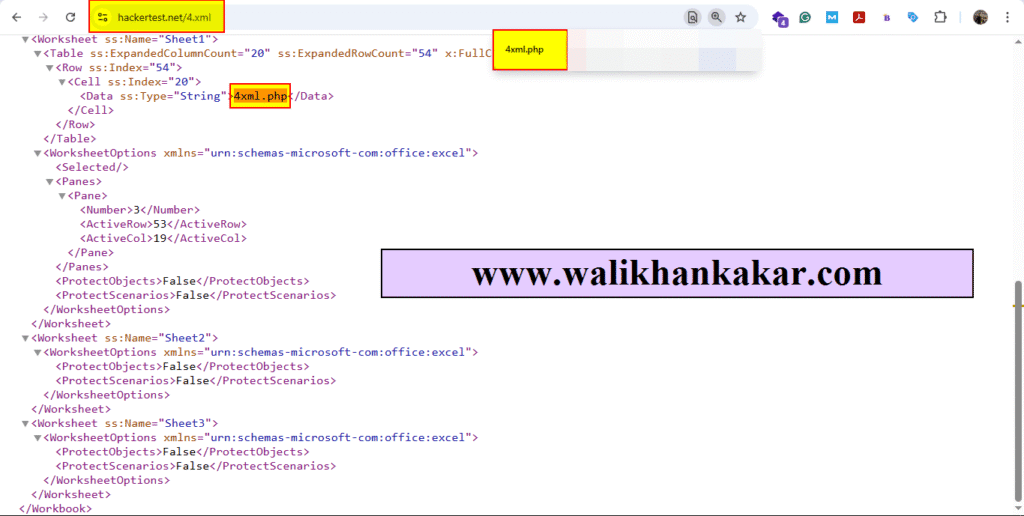
Task: Click ProtectObjects False under Sheet1
Action: tap(182, 281)
